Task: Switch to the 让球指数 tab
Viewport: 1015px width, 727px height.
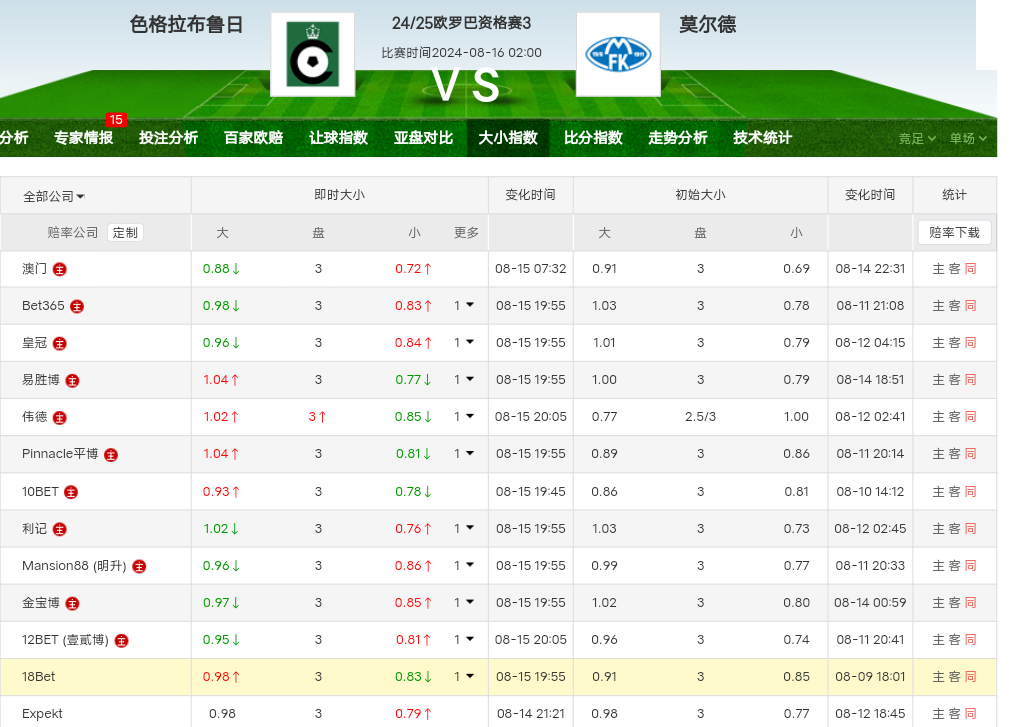Action: click(338, 137)
